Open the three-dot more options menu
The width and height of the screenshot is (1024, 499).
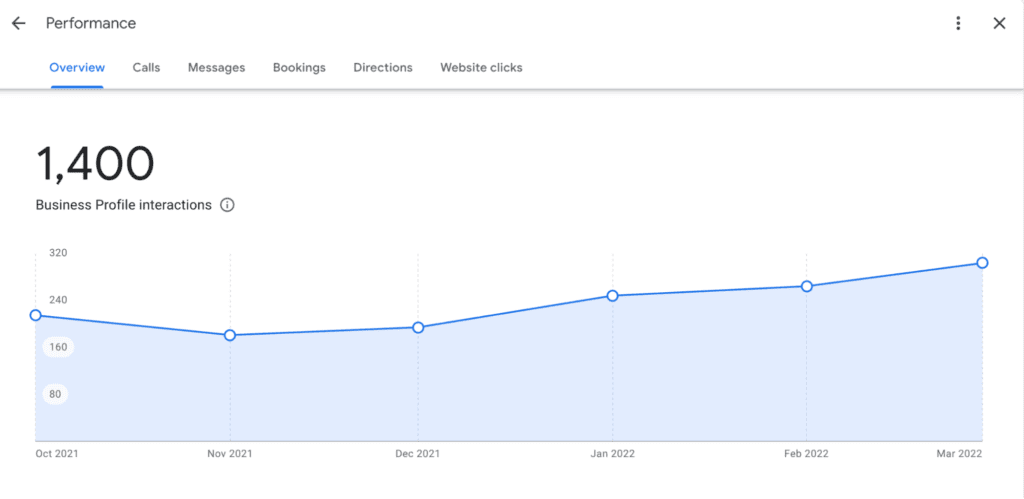(x=958, y=24)
